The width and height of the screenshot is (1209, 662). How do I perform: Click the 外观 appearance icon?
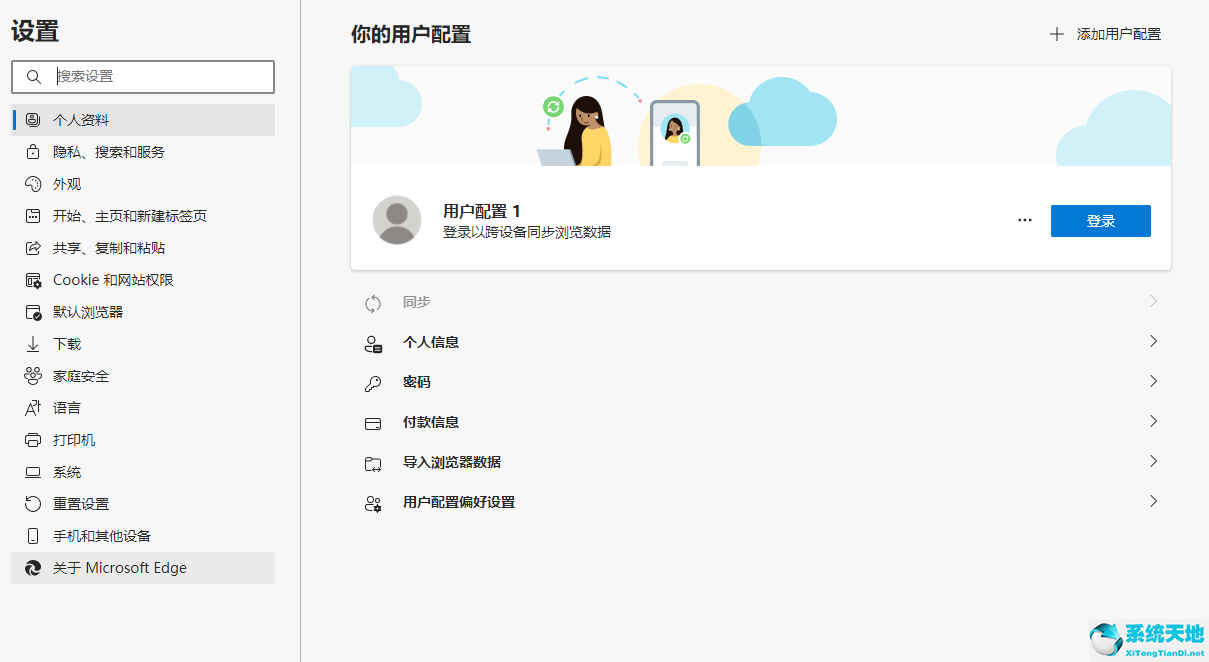point(33,183)
